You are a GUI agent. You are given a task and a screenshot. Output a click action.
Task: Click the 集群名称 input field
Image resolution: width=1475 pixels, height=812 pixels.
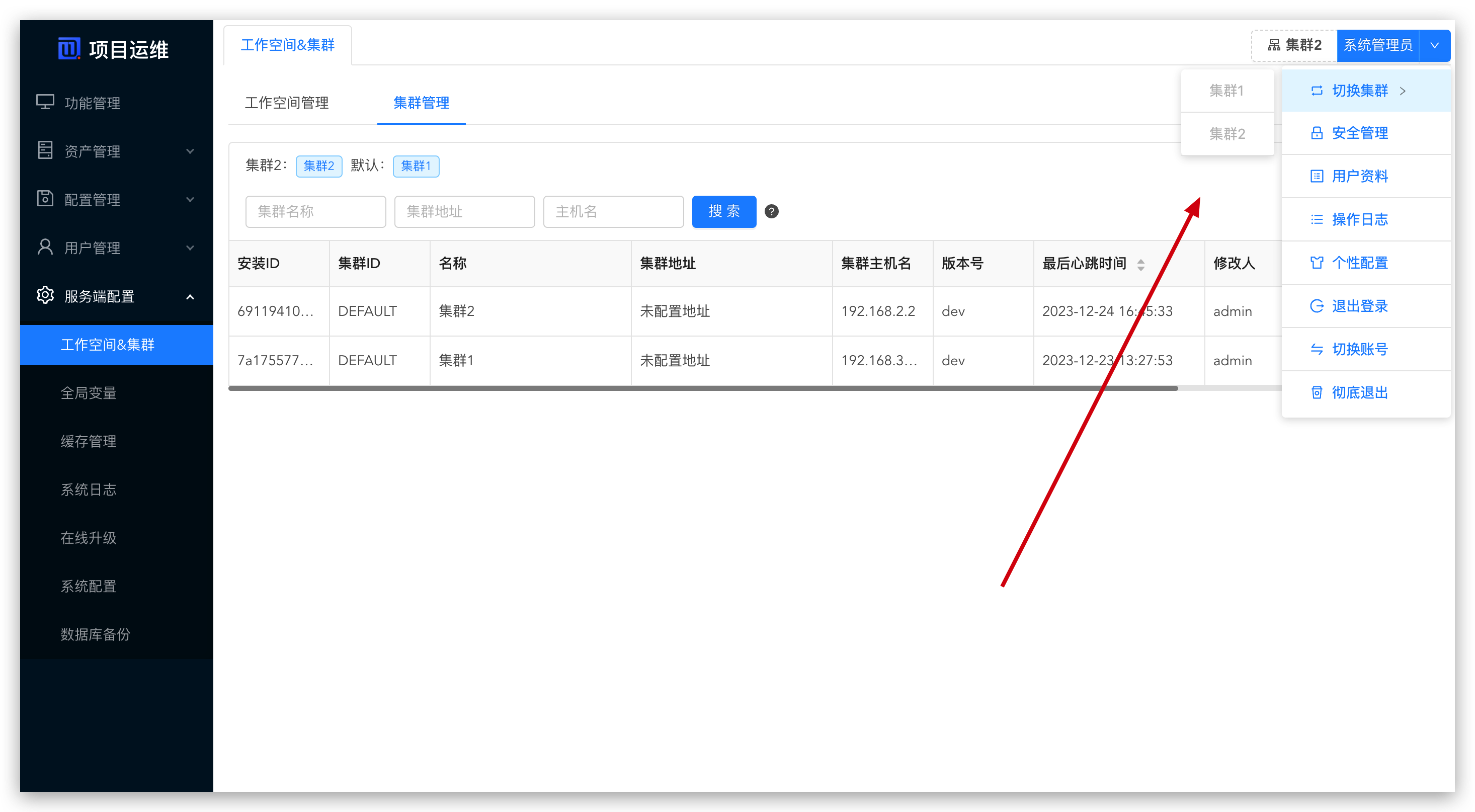pos(315,211)
